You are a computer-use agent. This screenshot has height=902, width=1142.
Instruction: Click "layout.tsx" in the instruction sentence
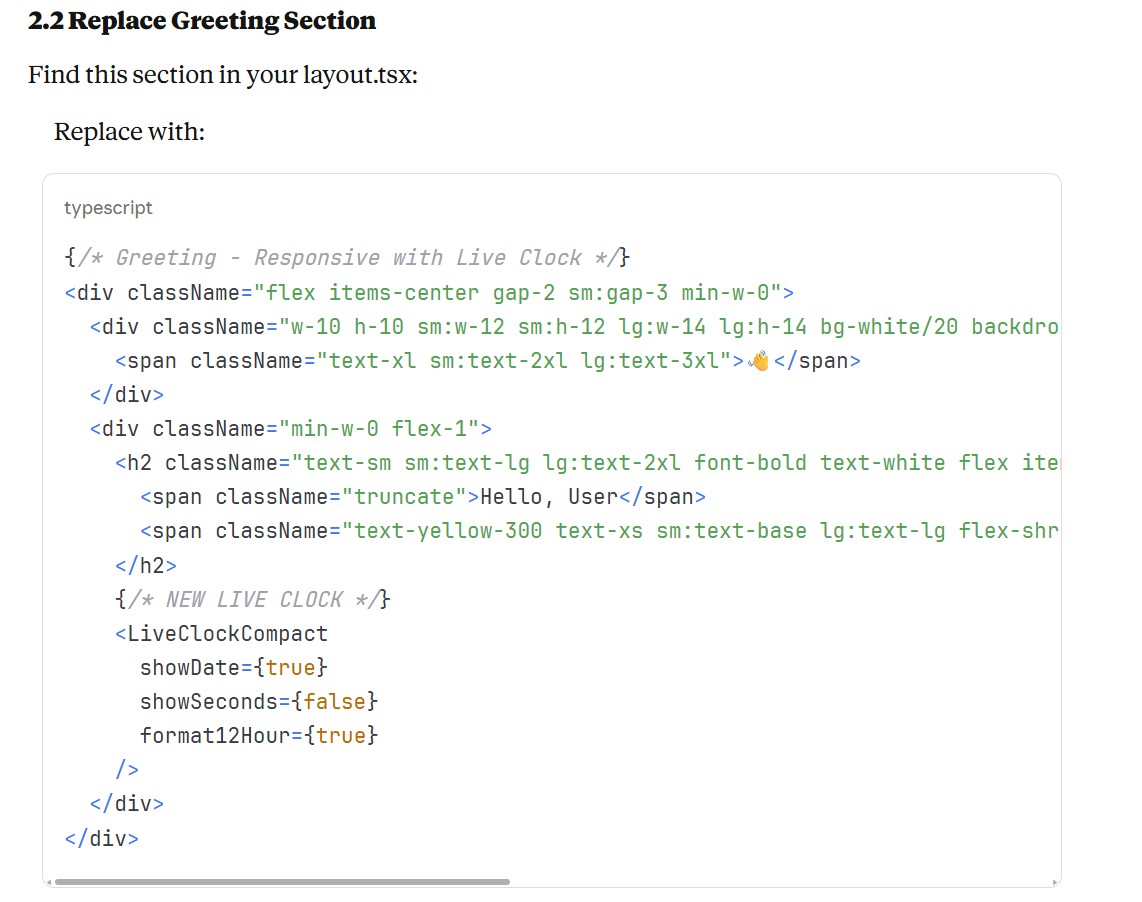358,75
